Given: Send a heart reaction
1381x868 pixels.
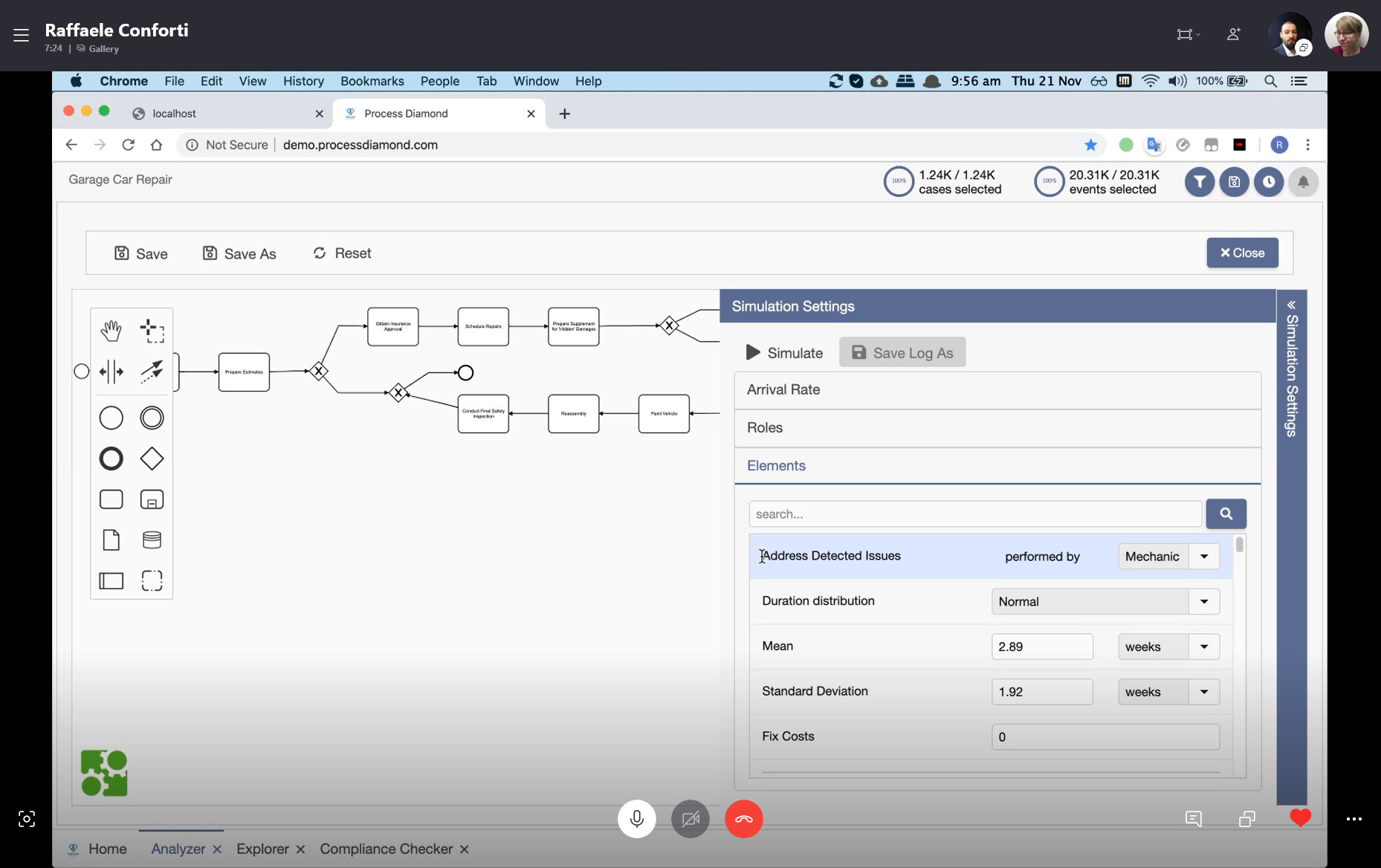Looking at the screenshot, I should click(x=1301, y=818).
